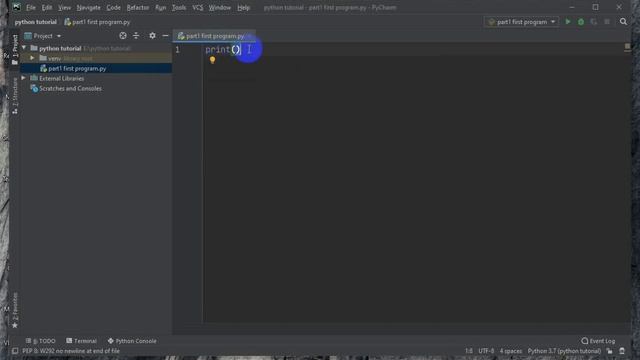Expand the venv folder
640x360 pixels.
tap(32, 58)
